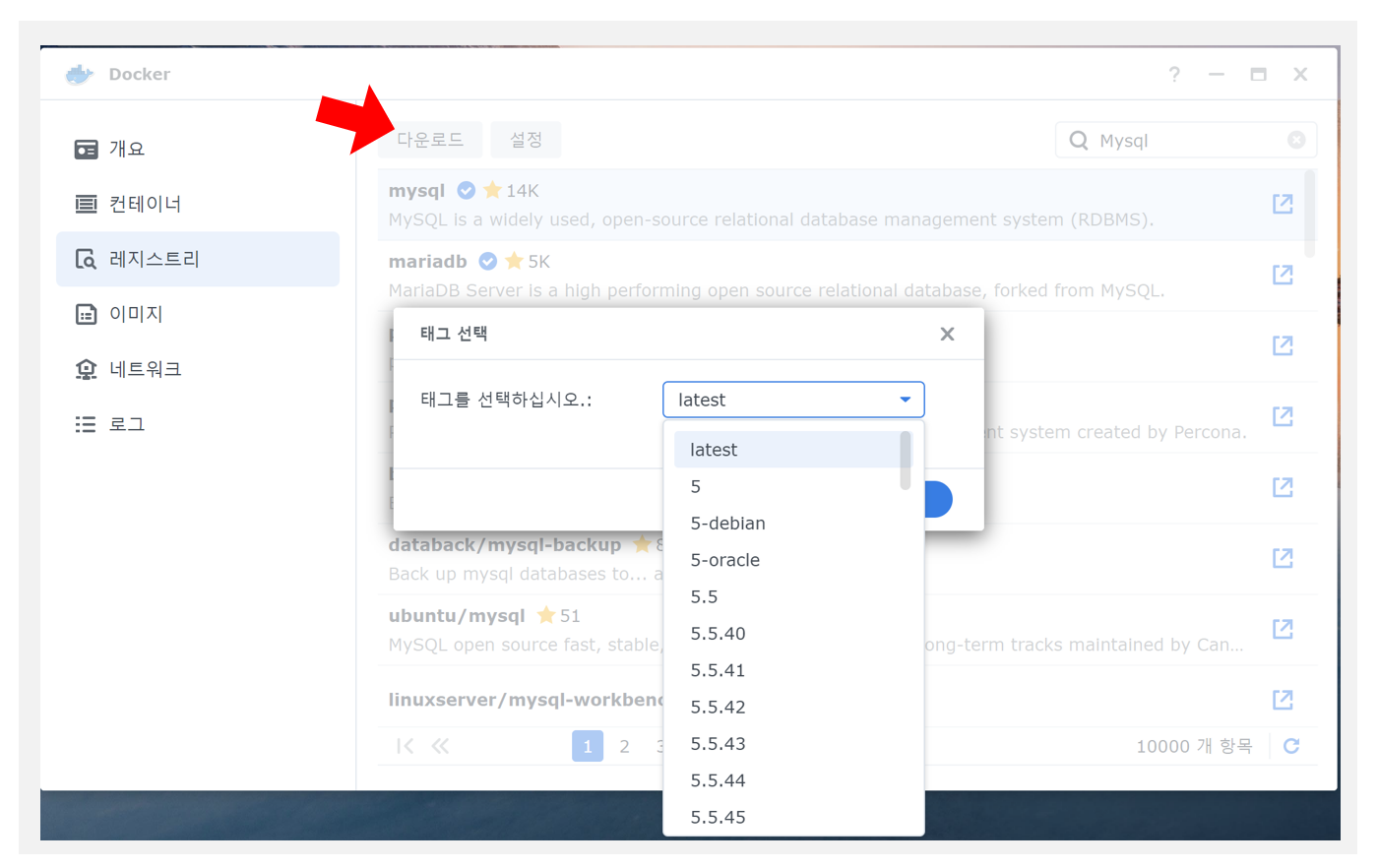This screenshot has height=868, width=1378.
Task: Collapse the tag dropdown using its arrow
Action: click(906, 400)
